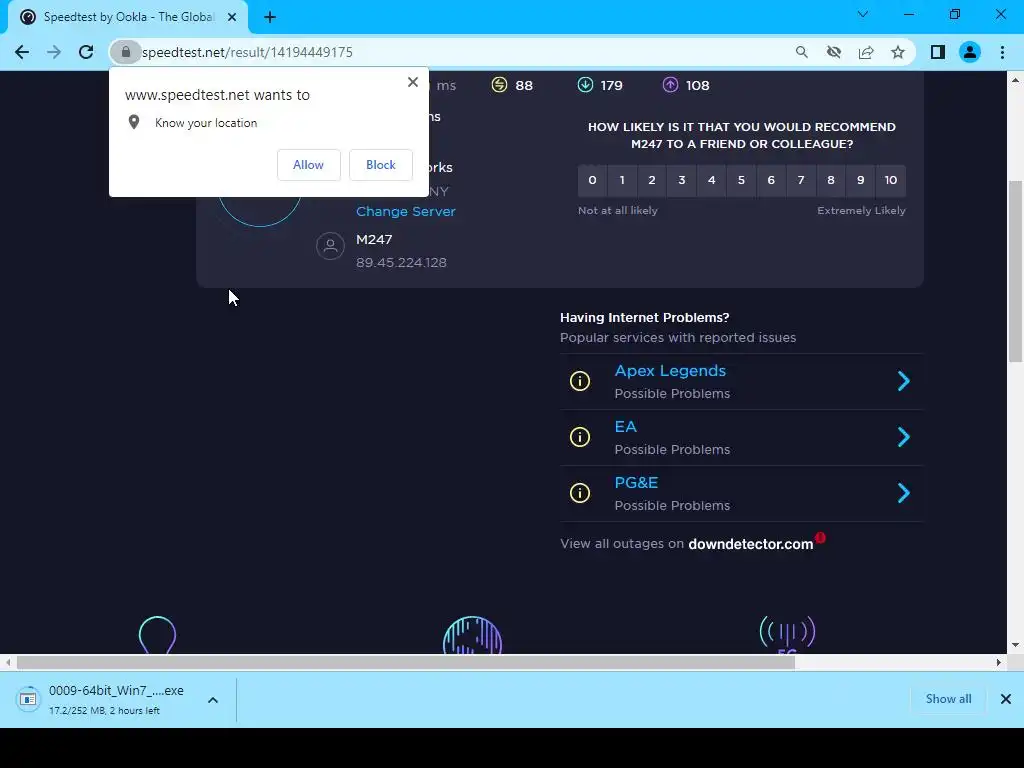
Task: Rate recommendation 8
Action: click(831, 180)
